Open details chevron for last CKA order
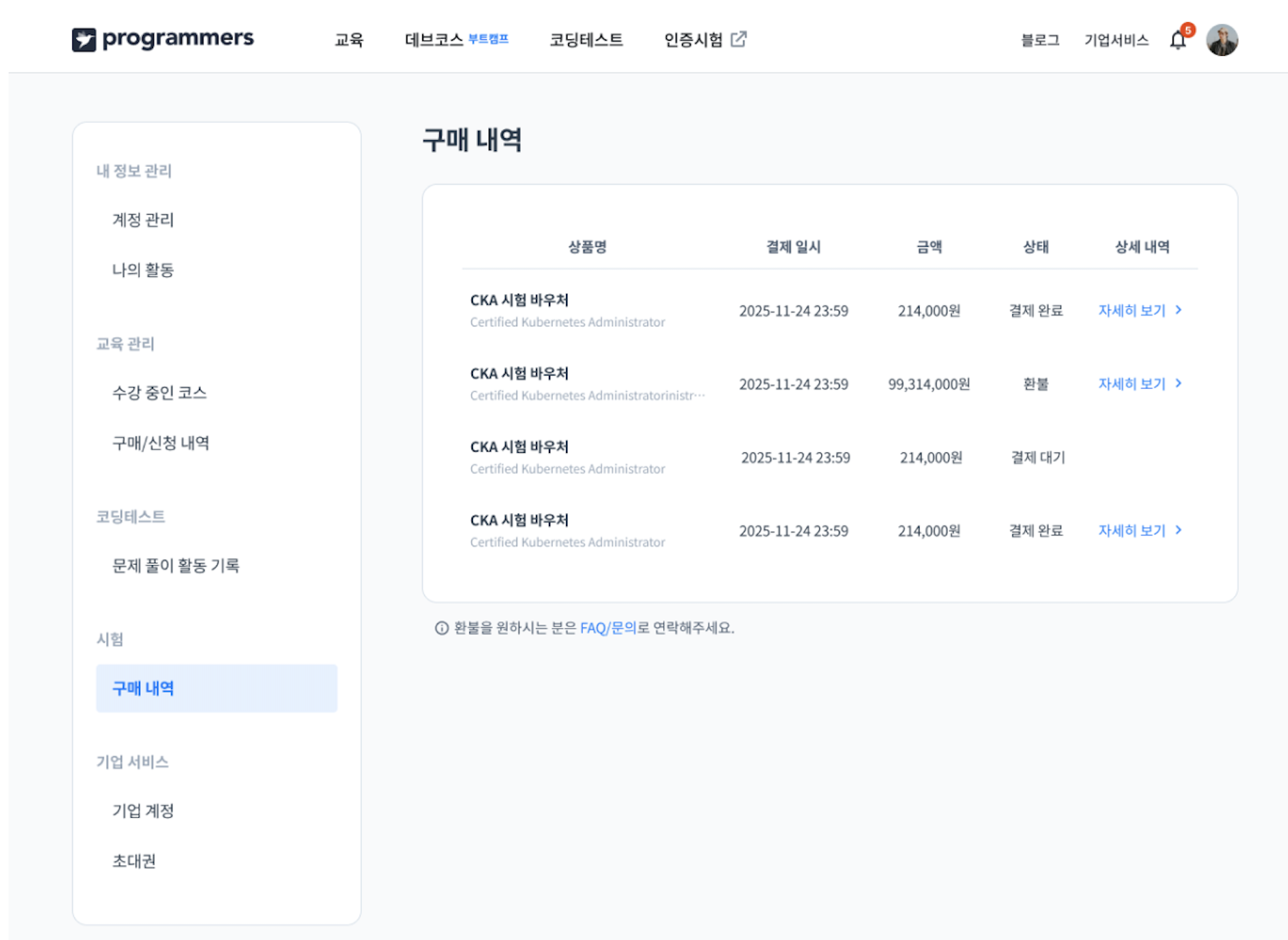Image resolution: width=1288 pixels, height=940 pixels. [1179, 530]
